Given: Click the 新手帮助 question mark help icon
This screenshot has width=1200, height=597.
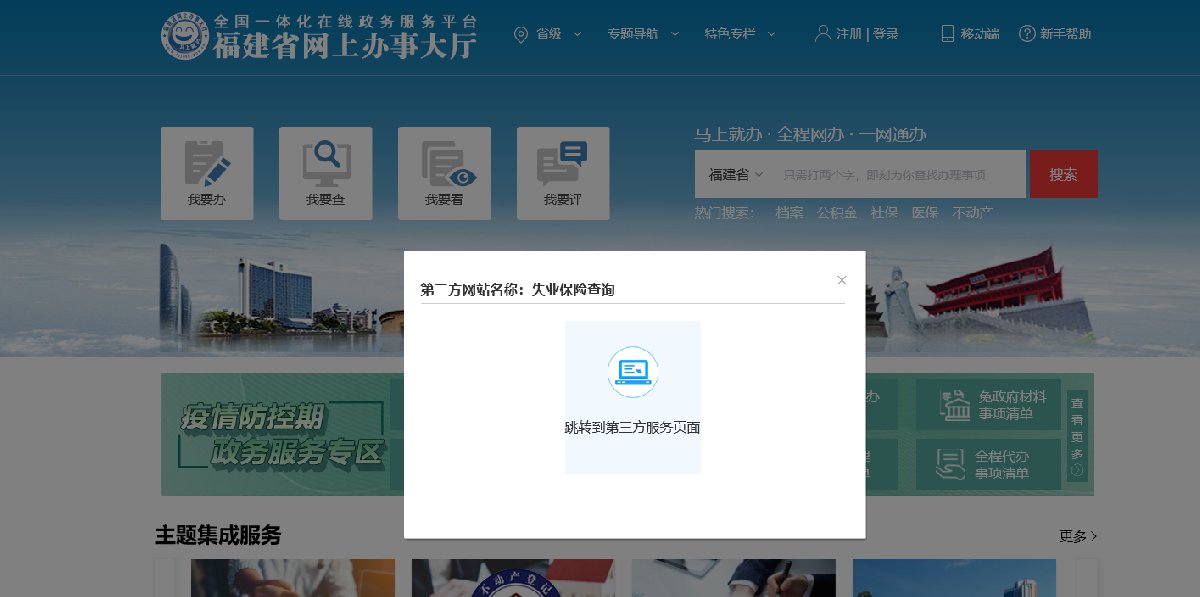Looking at the screenshot, I should point(1027,34).
